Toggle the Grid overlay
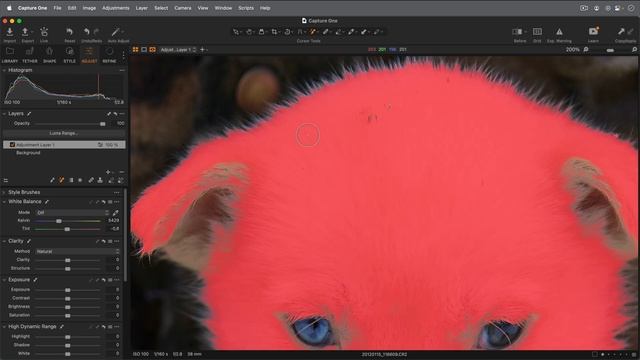The image size is (640, 360). [537, 32]
